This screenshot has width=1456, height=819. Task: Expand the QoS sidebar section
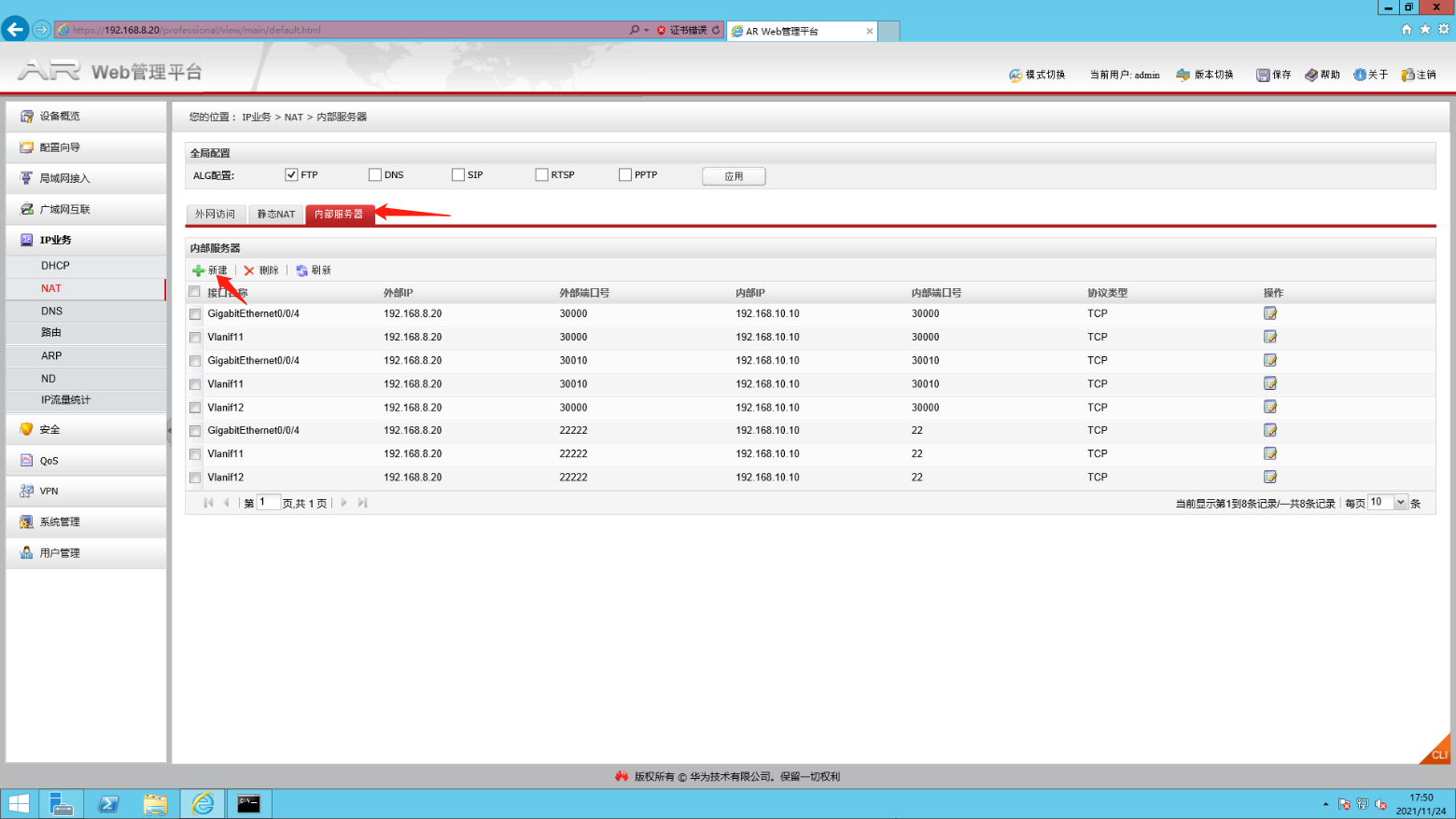point(86,461)
